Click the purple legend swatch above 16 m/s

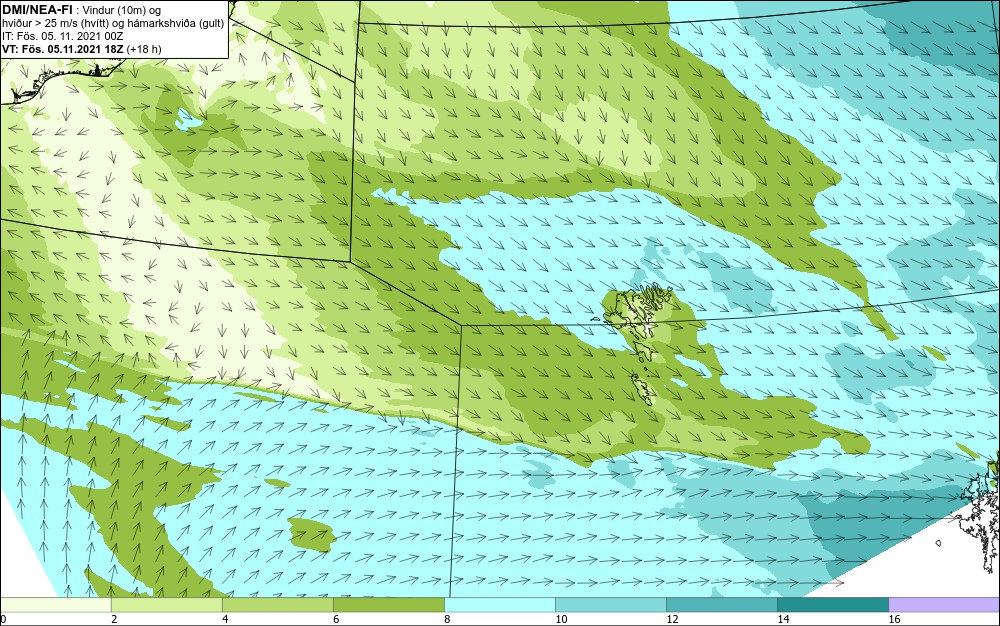(944, 605)
